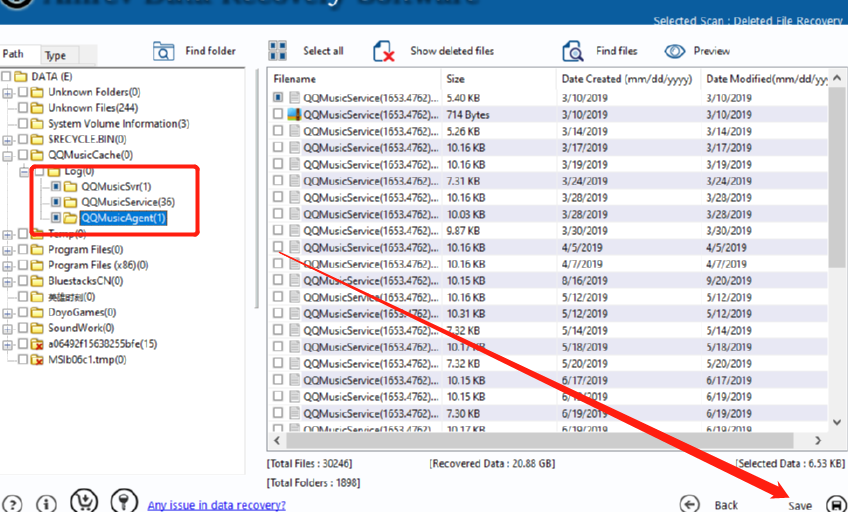Screen dimensions: 848x512
Task: Click the file list scroll left arrow
Action: pyautogui.click(x=277, y=440)
